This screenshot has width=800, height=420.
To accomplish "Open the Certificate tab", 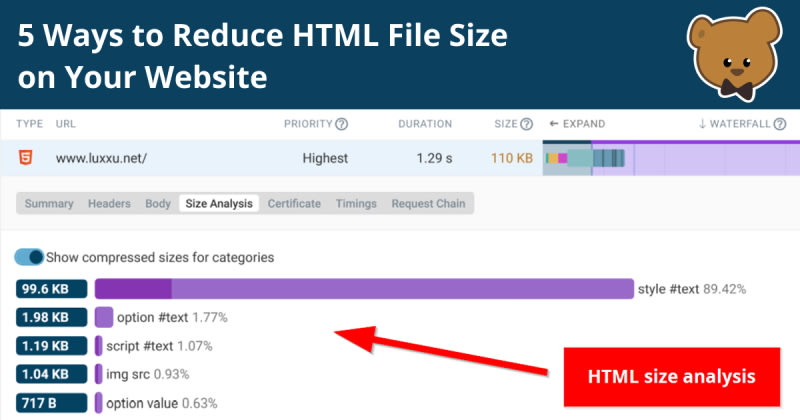I will [294, 204].
